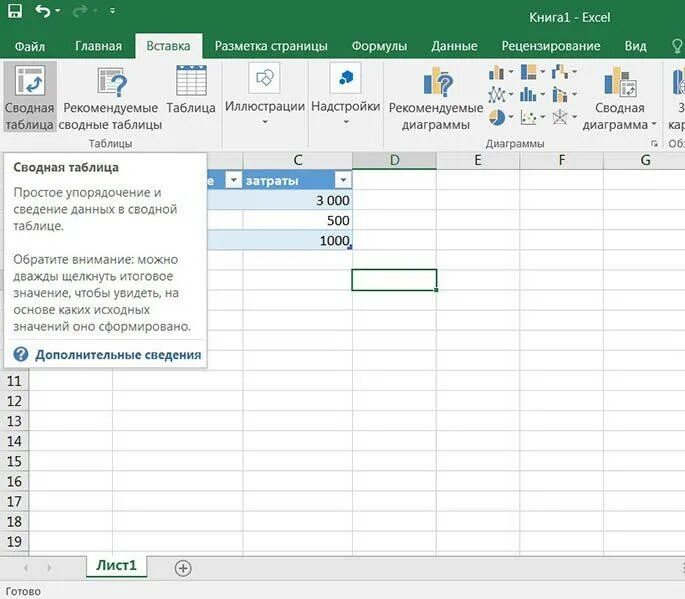
Task: Insert a line chart
Action: click(x=497, y=94)
